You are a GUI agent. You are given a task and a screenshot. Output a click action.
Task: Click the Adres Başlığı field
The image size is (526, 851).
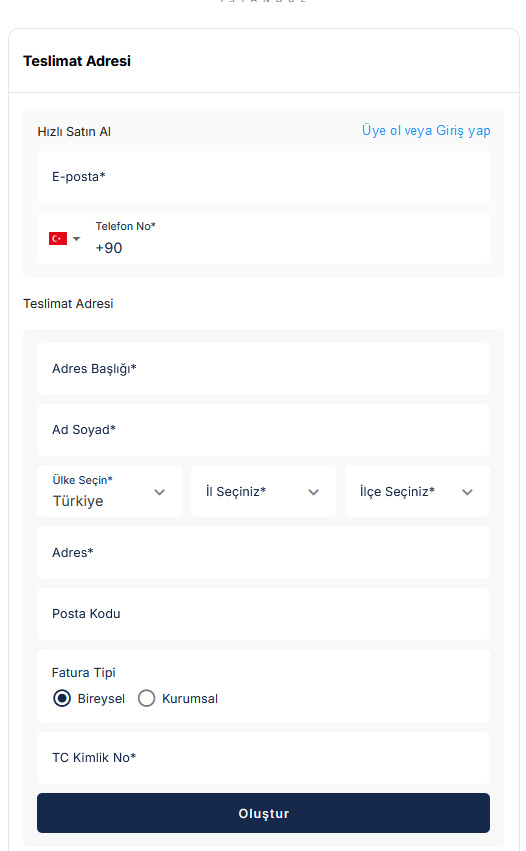coord(263,369)
